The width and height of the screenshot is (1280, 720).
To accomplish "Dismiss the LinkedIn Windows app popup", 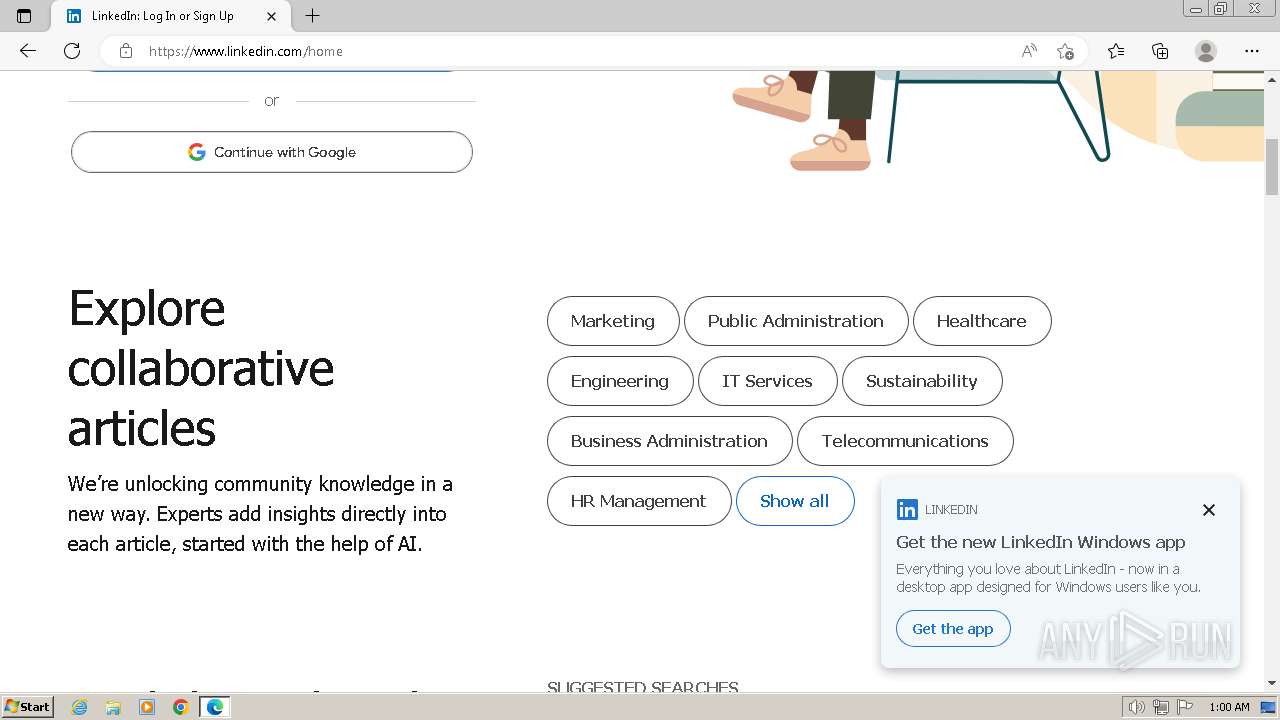I will [x=1209, y=510].
